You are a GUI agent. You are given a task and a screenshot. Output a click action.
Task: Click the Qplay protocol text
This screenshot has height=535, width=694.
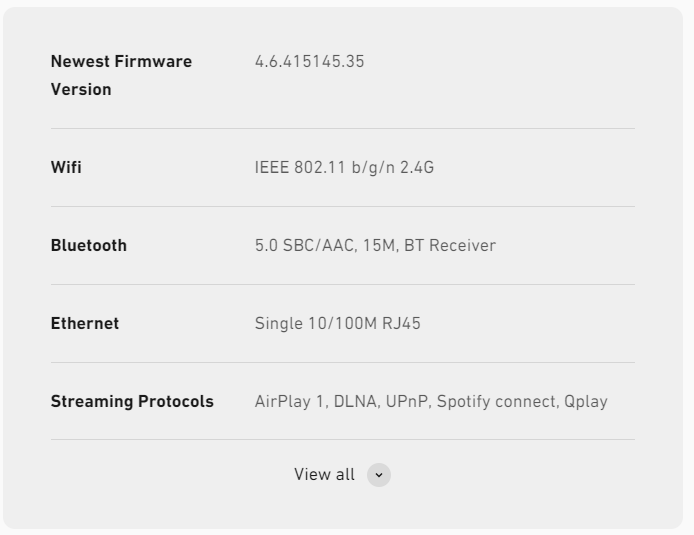586,401
